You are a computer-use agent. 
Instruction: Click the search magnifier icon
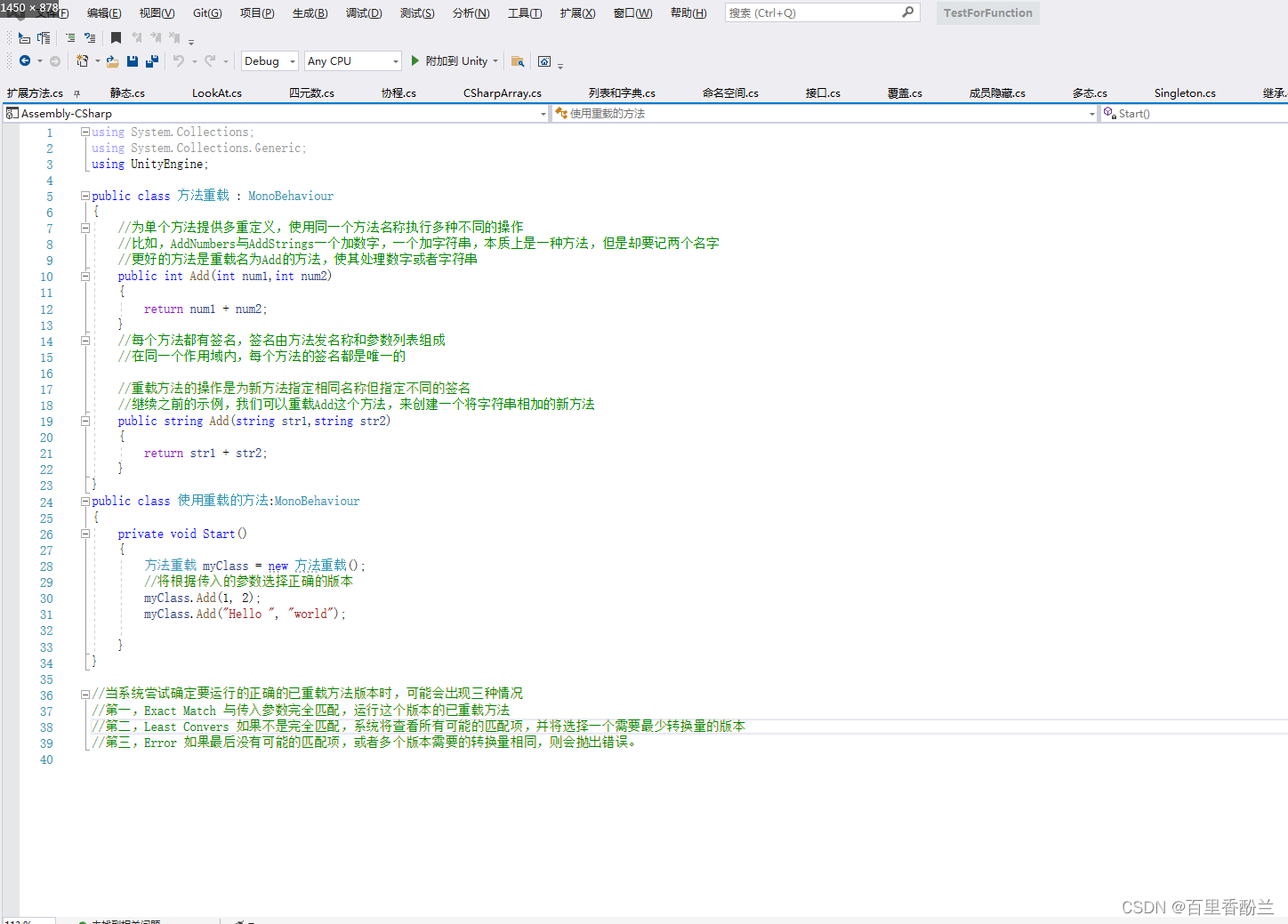click(907, 12)
